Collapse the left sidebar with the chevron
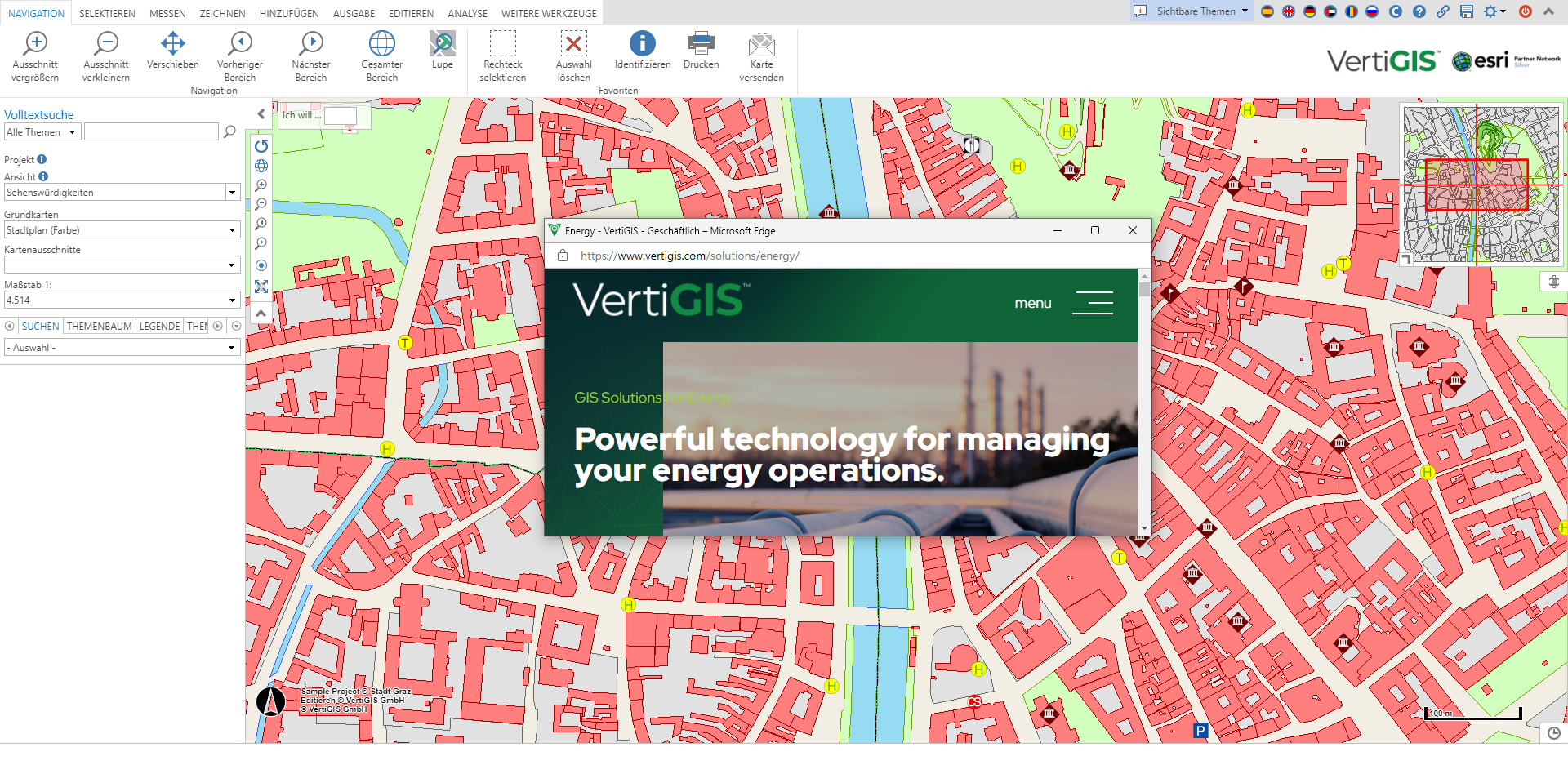The height and width of the screenshot is (765, 1568). point(261,113)
